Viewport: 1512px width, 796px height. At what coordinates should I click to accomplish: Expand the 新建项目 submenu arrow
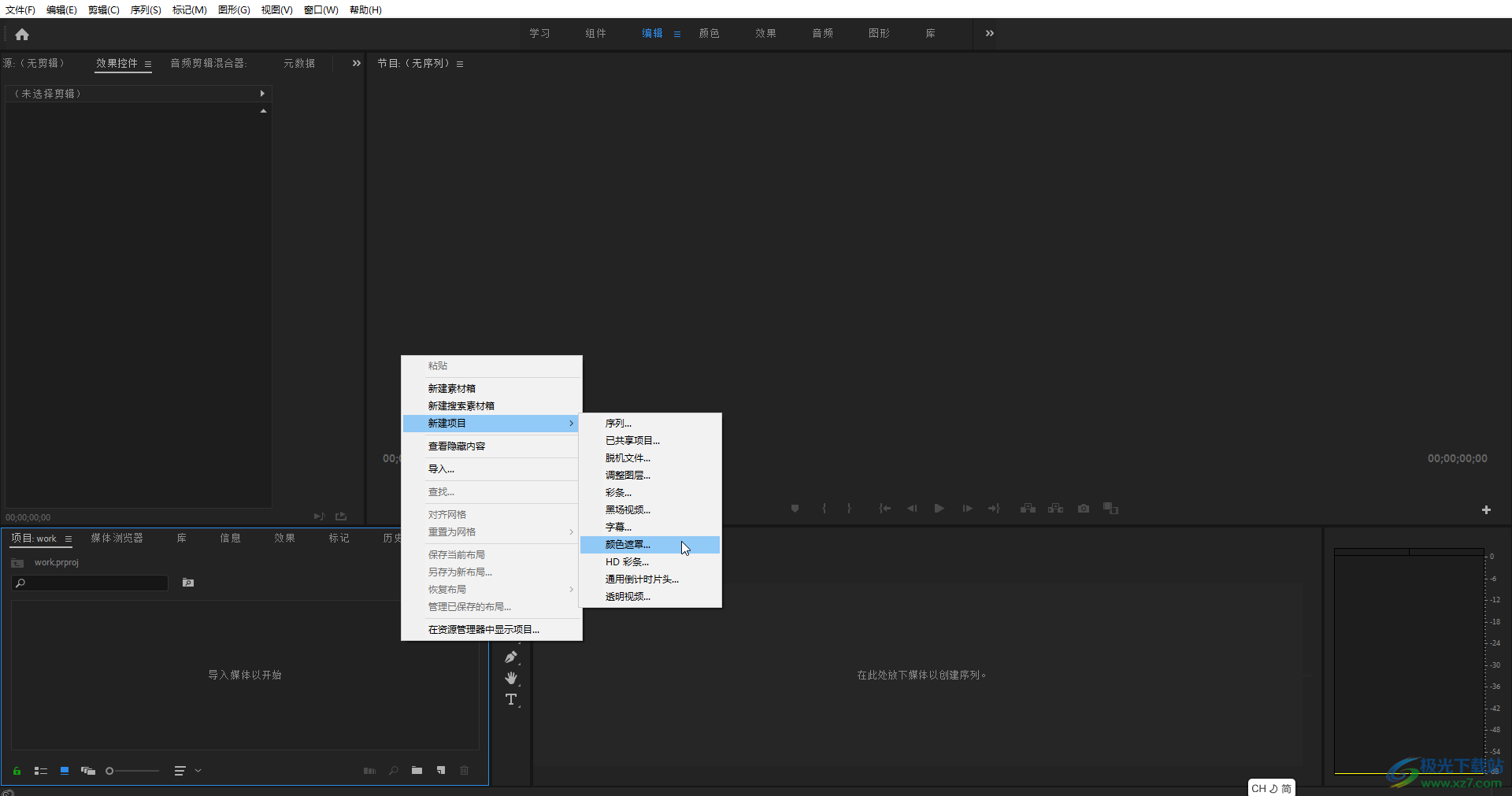pyautogui.click(x=572, y=424)
